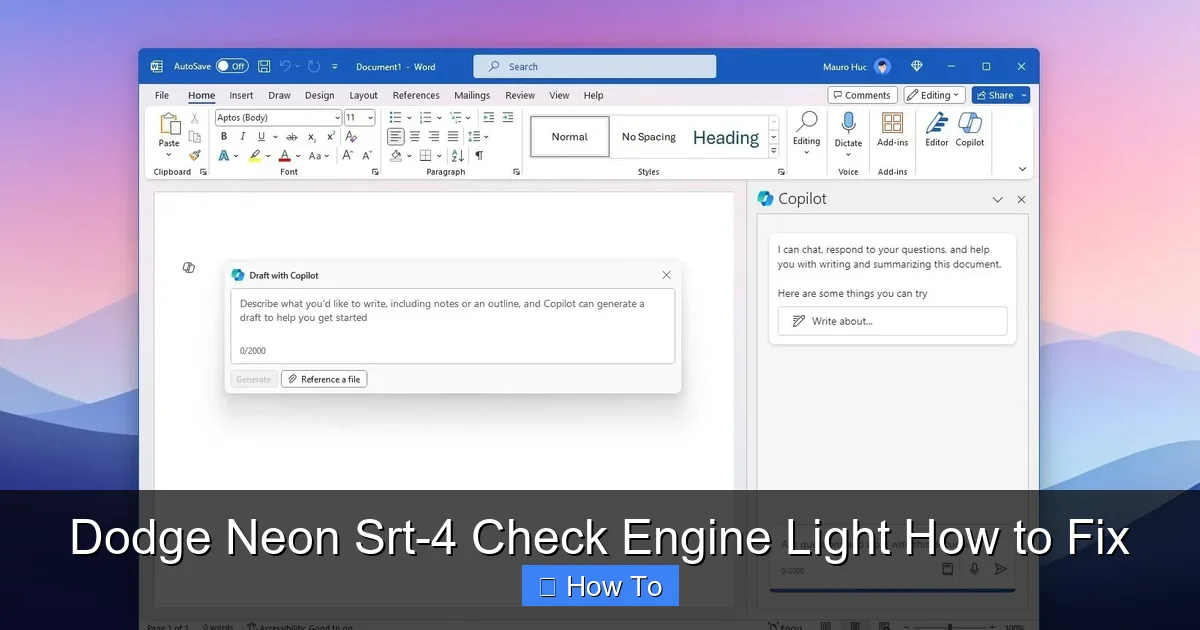Image resolution: width=1200 pixels, height=630 pixels.
Task: Toggle Bold formatting button
Action: tap(224, 137)
